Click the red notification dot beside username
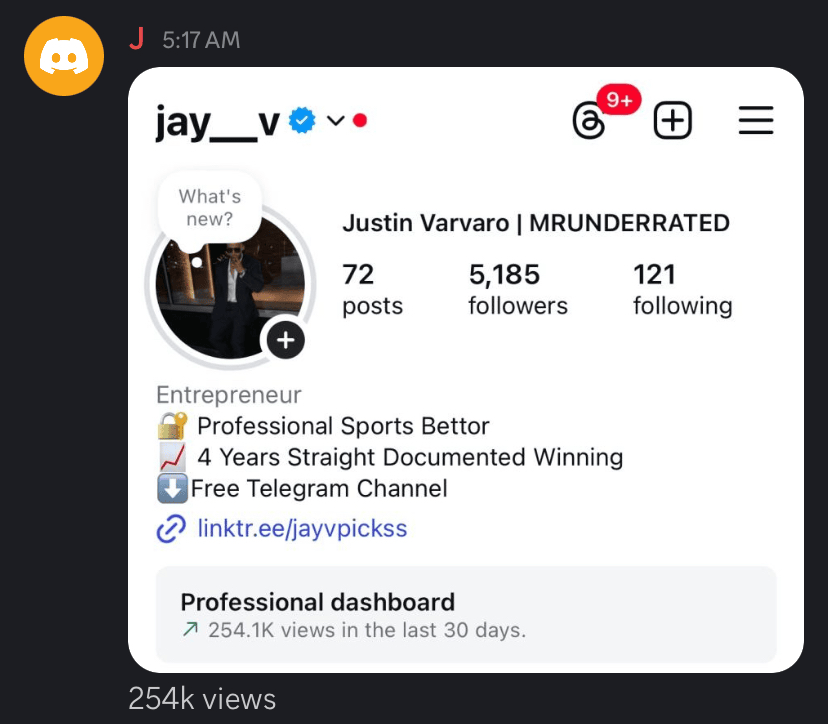The width and height of the screenshot is (828, 724). pyautogui.click(x=360, y=121)
